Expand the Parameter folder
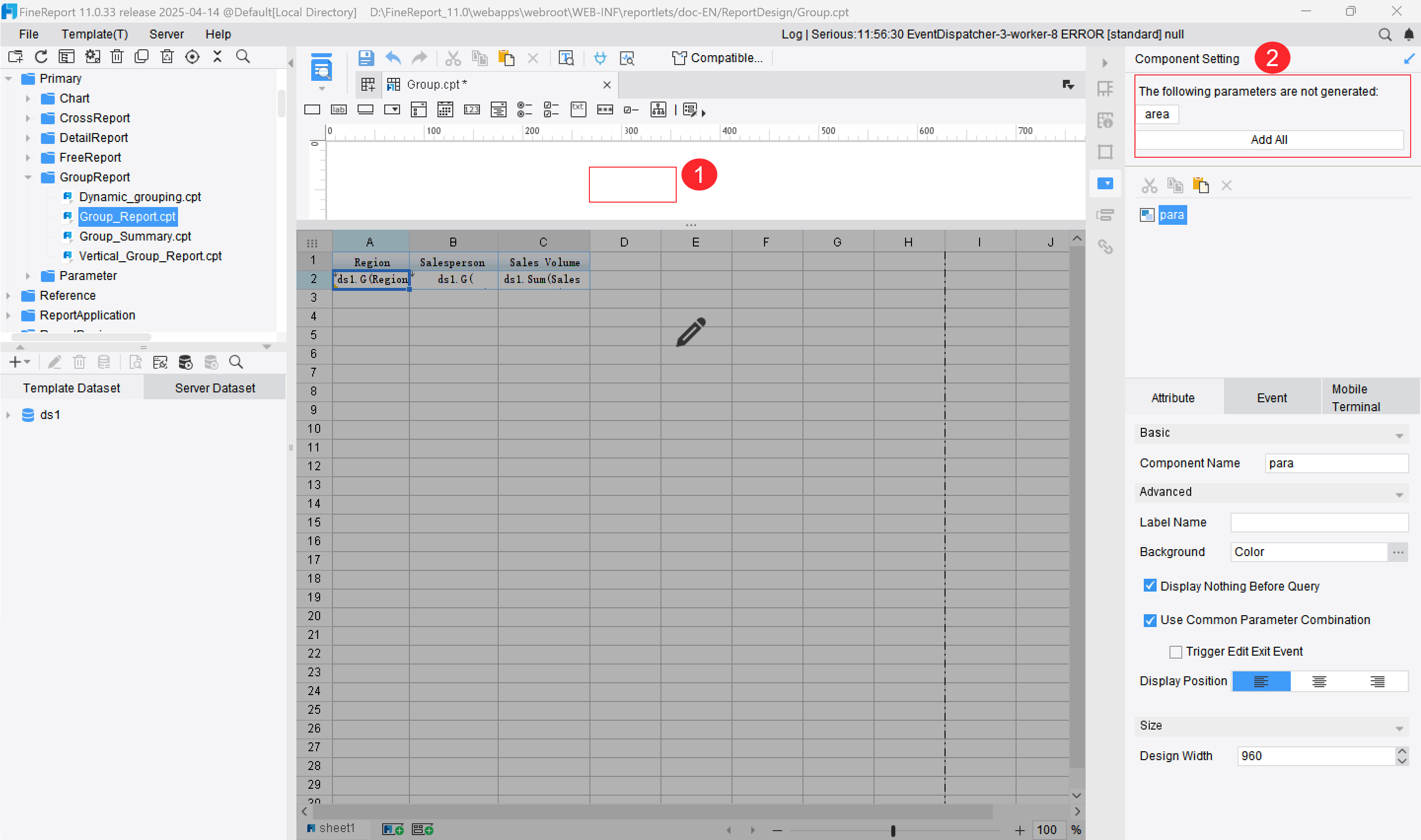This screenshot has width=1421, height=840. coord(28,276)
